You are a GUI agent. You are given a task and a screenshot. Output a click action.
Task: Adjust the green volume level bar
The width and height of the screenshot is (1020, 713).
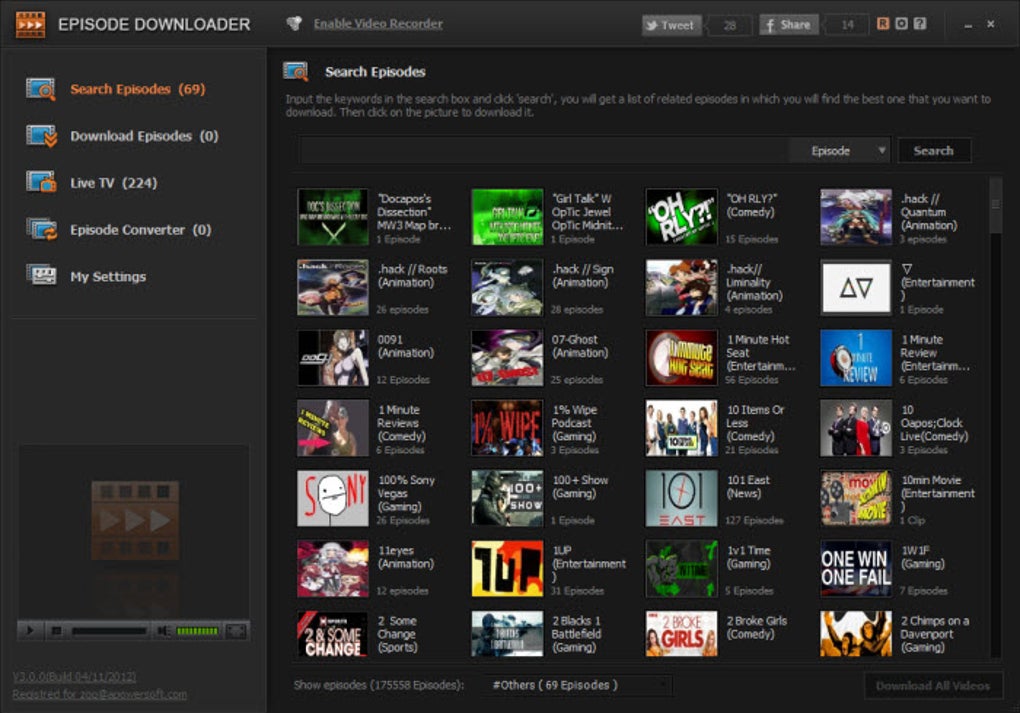[197, 631]
